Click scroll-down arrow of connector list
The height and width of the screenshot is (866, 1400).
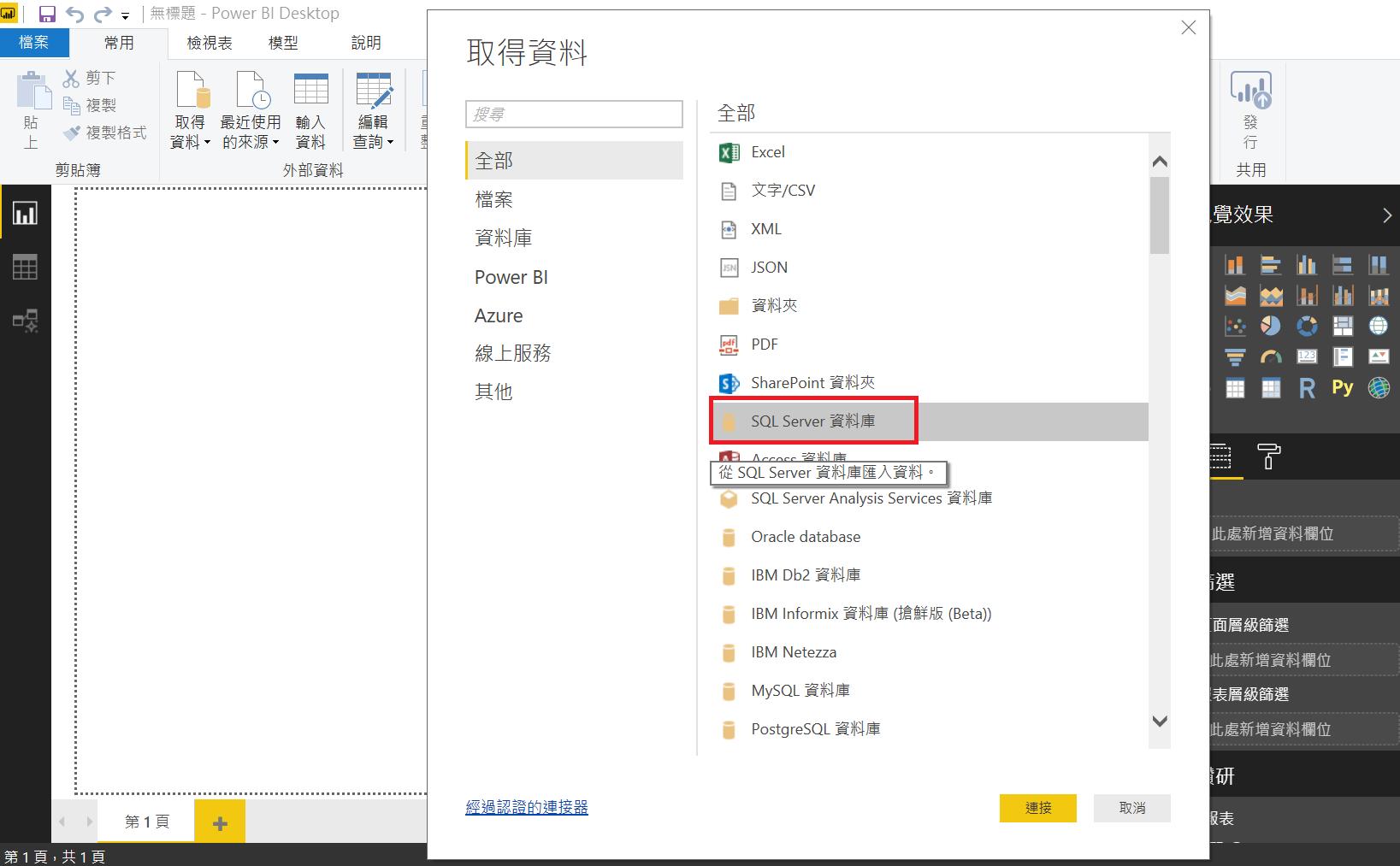1160,722
